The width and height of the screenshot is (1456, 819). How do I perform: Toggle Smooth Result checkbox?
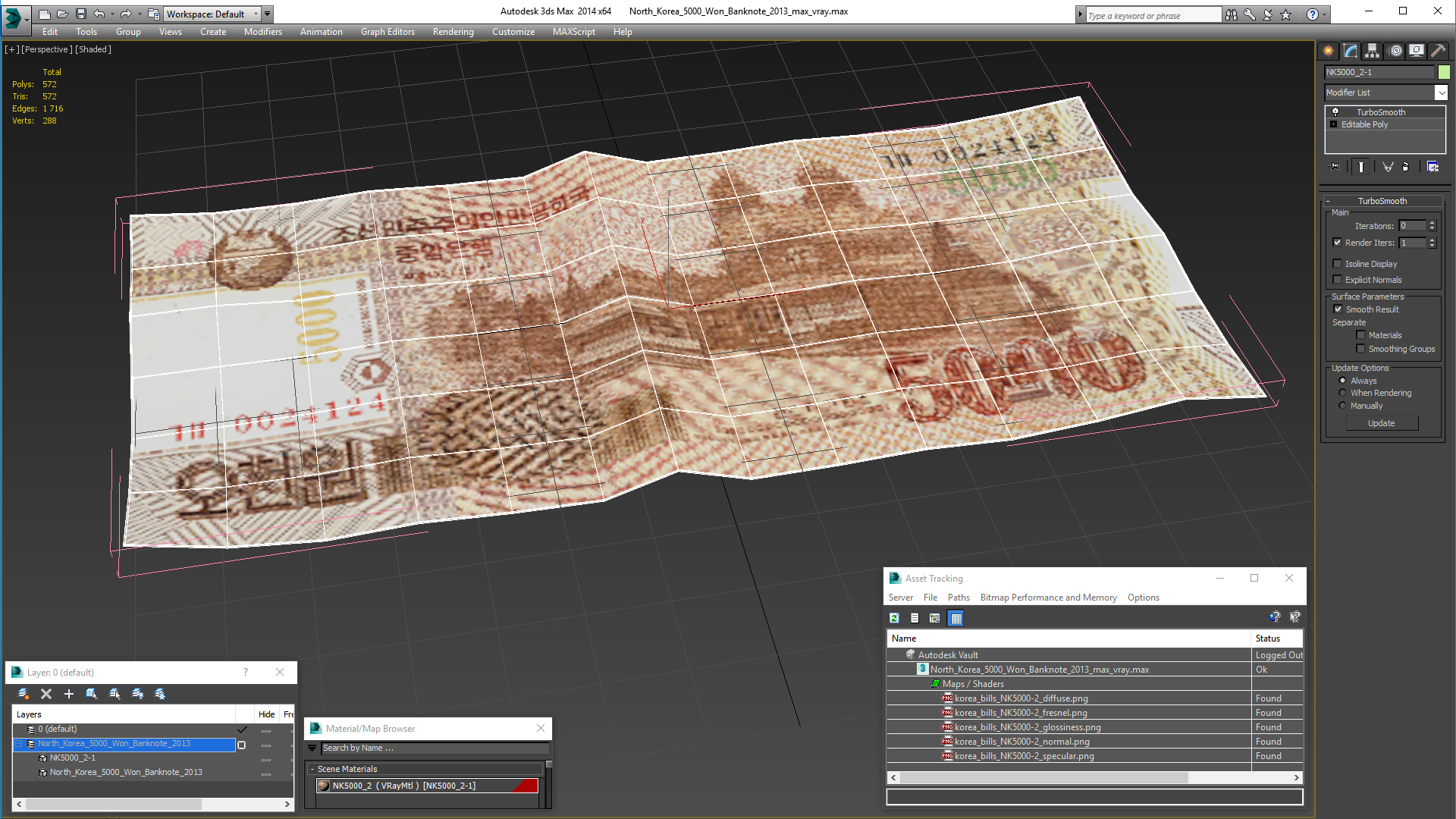(x=1338, y=309)
